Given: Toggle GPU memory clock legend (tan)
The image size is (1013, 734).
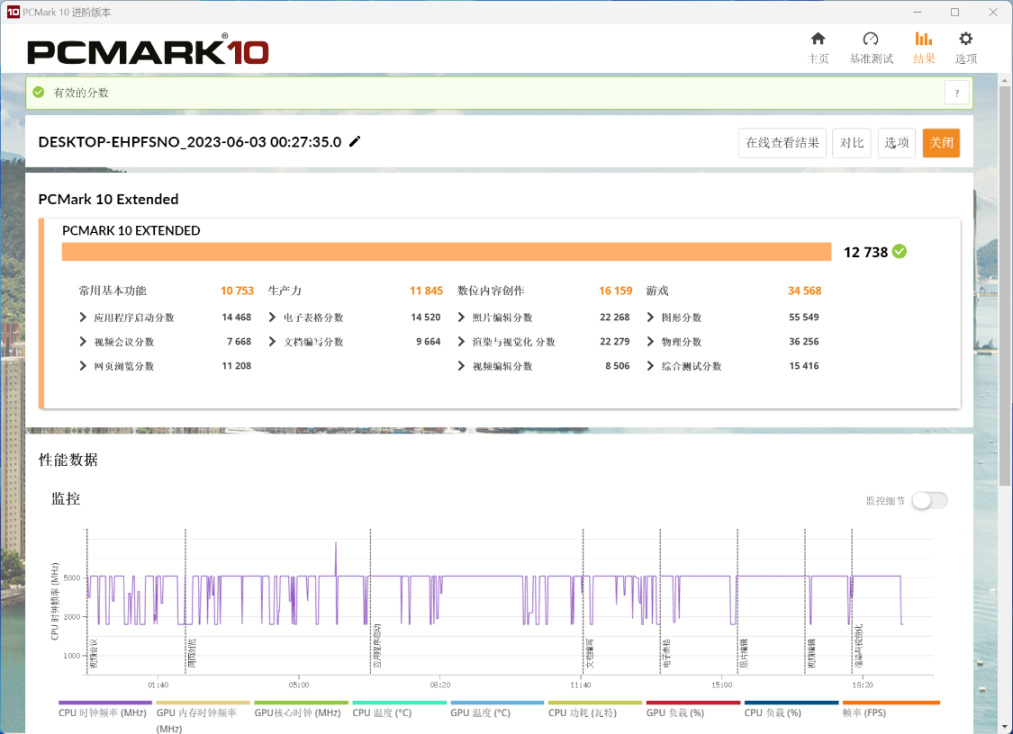Looking at the screenshot, I should point(202,717).
